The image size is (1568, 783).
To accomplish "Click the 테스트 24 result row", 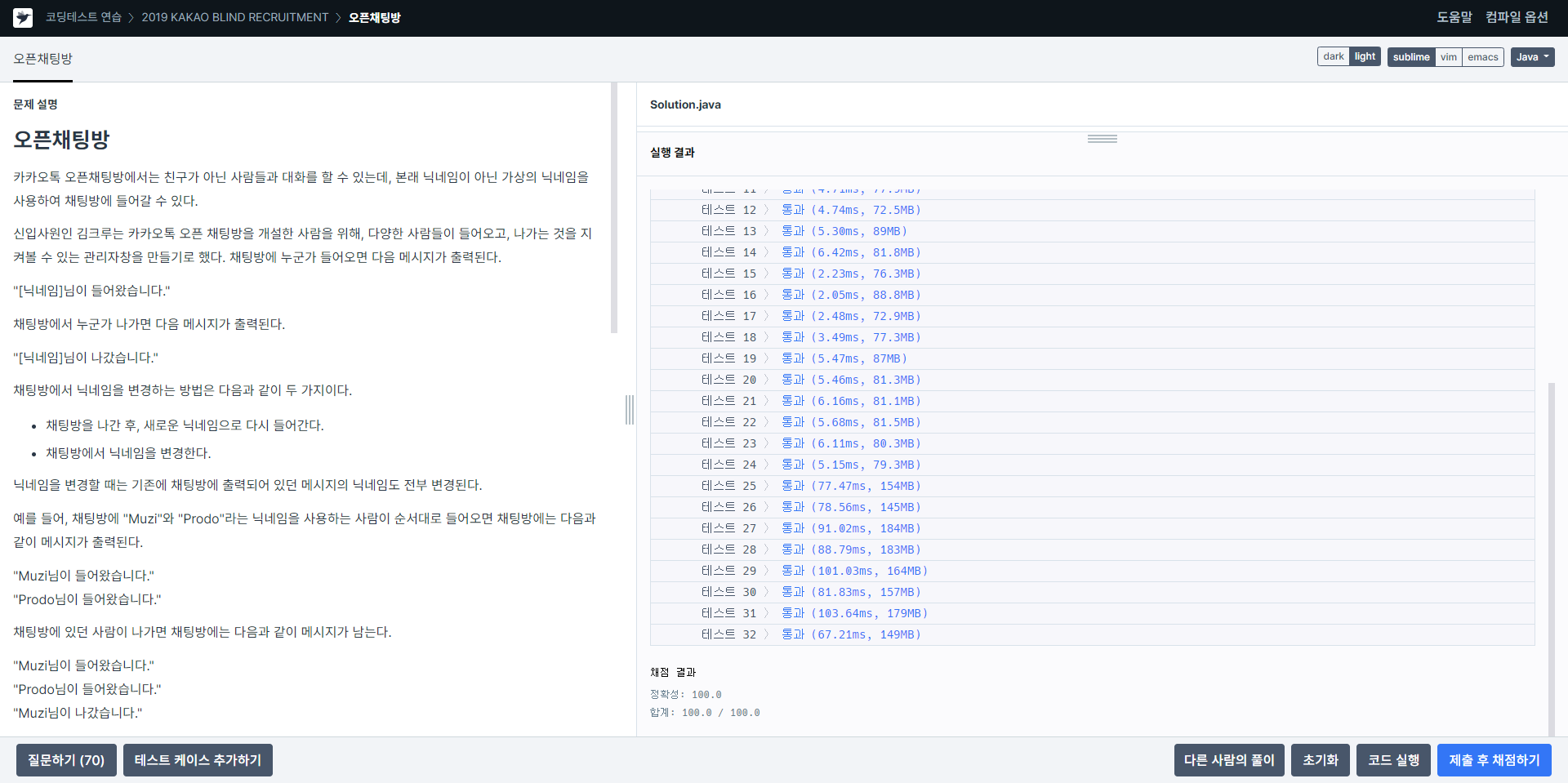I will coord(1093,465).
